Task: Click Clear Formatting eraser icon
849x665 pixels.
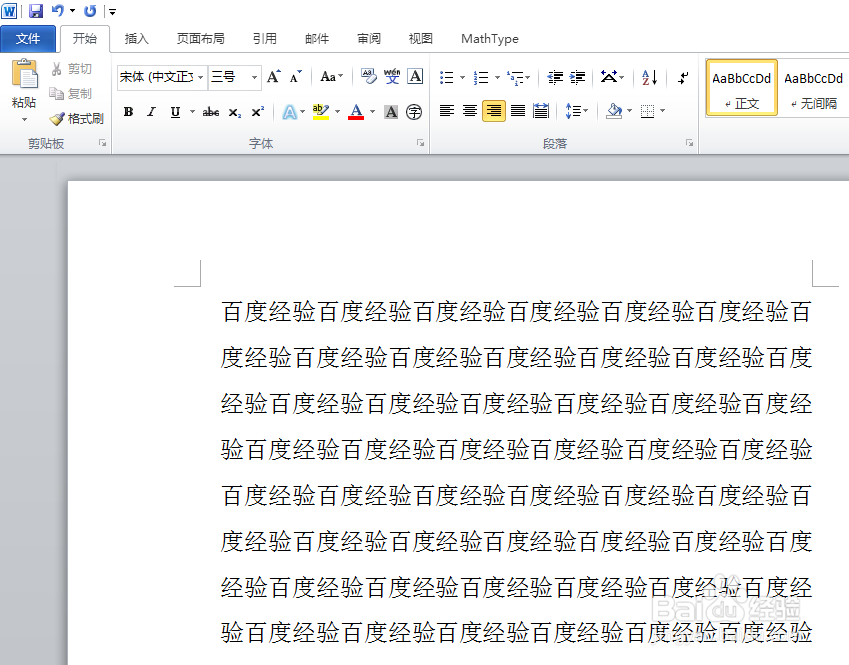Action: point(369,77)
